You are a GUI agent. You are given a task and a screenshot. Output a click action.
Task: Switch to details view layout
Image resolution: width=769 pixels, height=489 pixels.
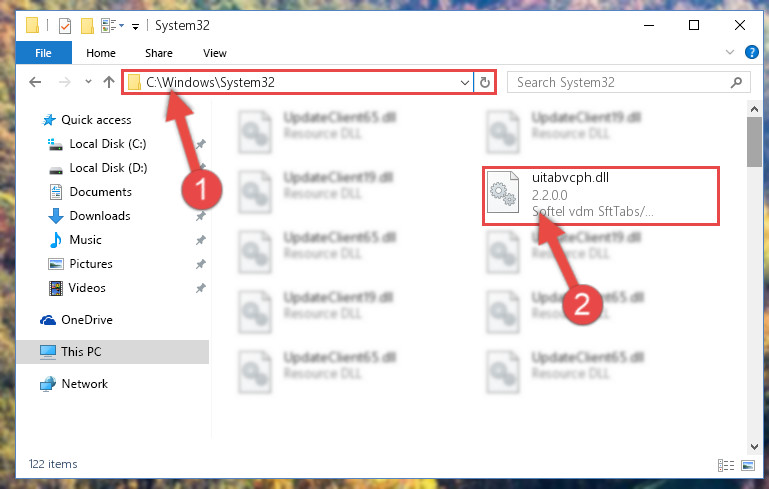pos(725,465)
